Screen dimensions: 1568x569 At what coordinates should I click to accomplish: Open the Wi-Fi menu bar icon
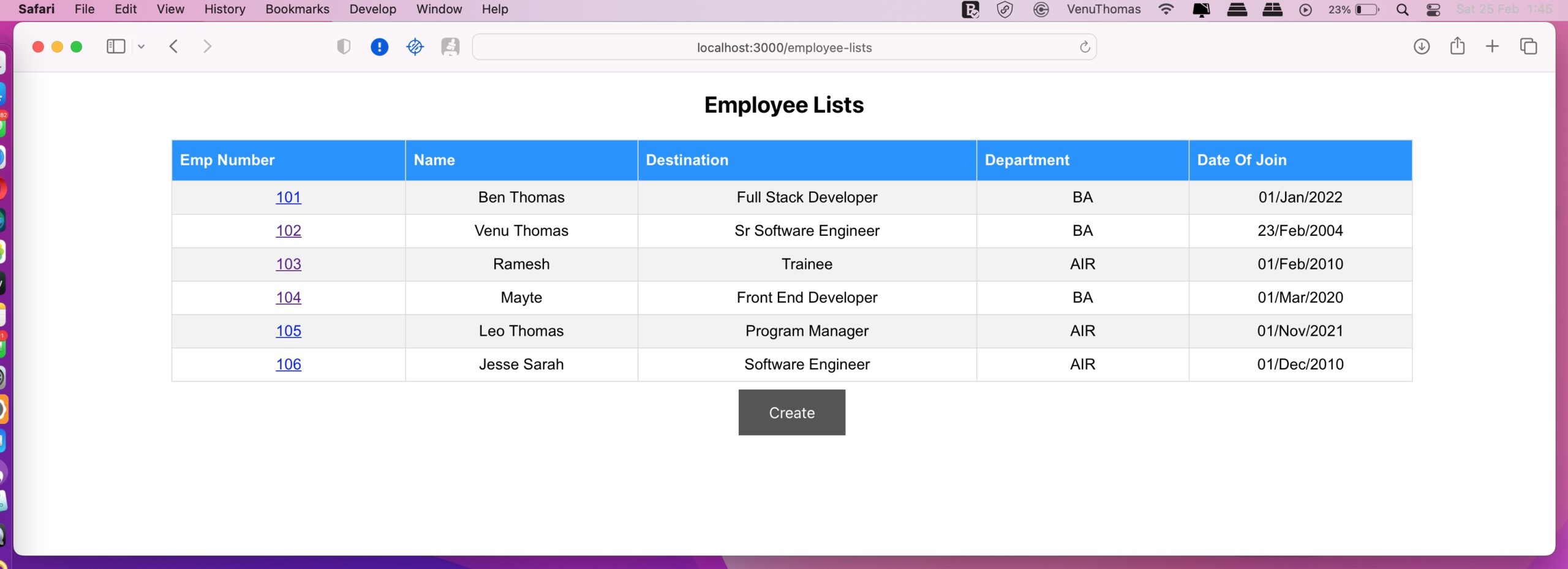[x=1166, y=9]
